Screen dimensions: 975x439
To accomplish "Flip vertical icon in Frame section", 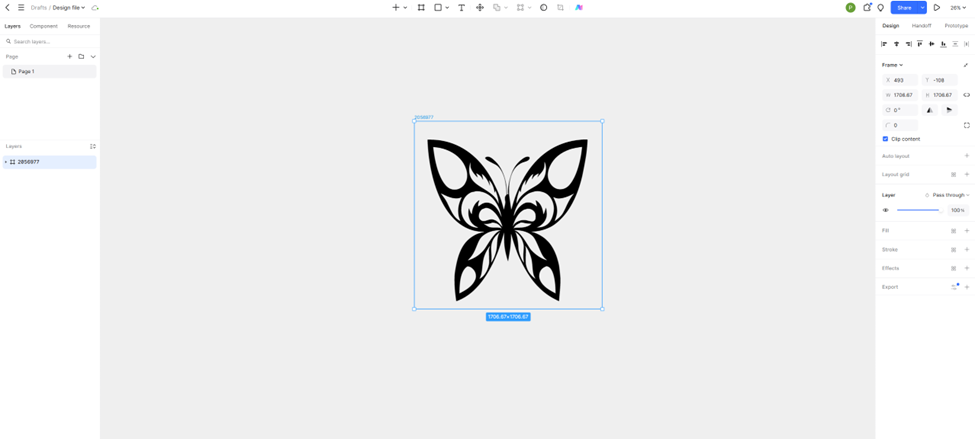I will click(948, 110).
